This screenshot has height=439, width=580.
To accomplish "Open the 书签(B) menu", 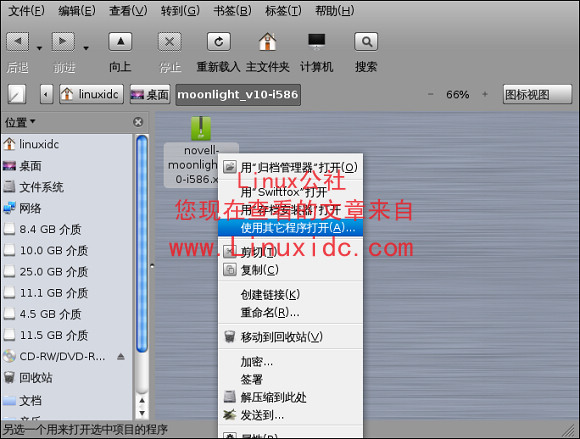I will (232, 11).
